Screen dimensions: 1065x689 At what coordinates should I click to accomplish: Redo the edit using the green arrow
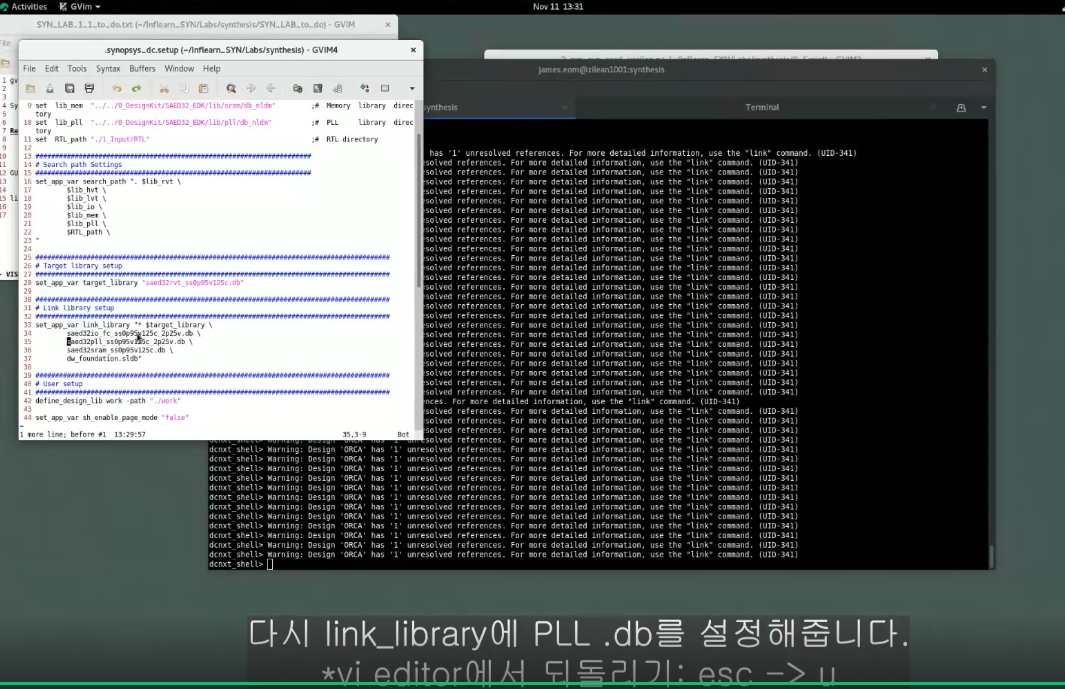tap(137, 88)
